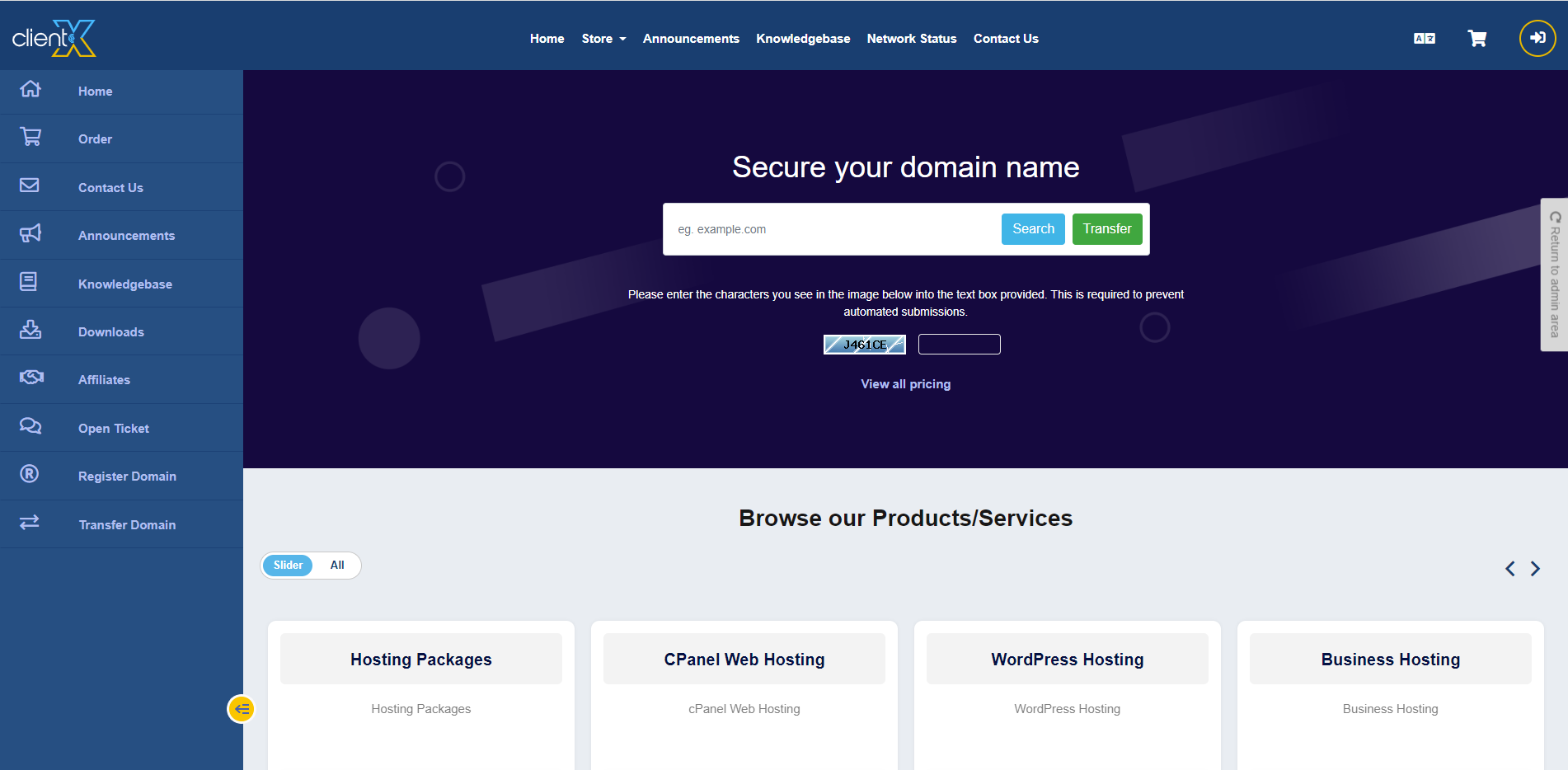Viewport: 1568px width, 770px height.
Task: Go to previous products slide arrow
Action: 1509,569
